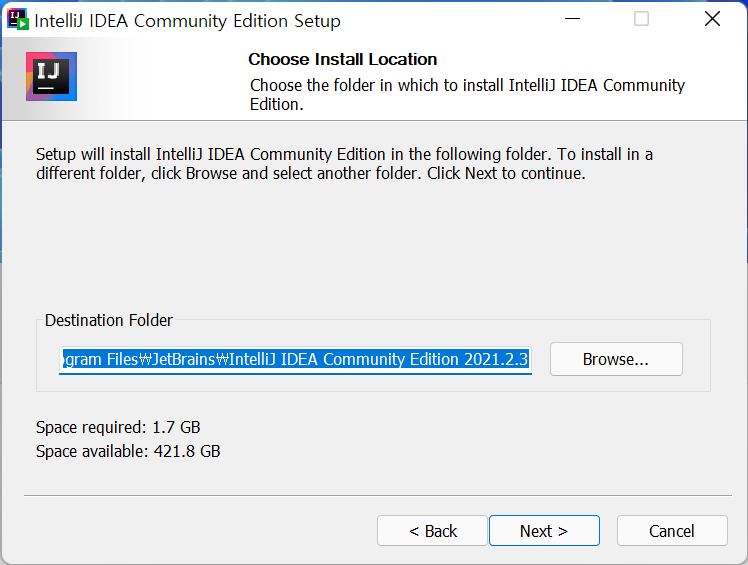The width and height of the screenshot is (748, 565).
Task: Click the "Choose Install Location" heading
Action: (x=342, y=59)
